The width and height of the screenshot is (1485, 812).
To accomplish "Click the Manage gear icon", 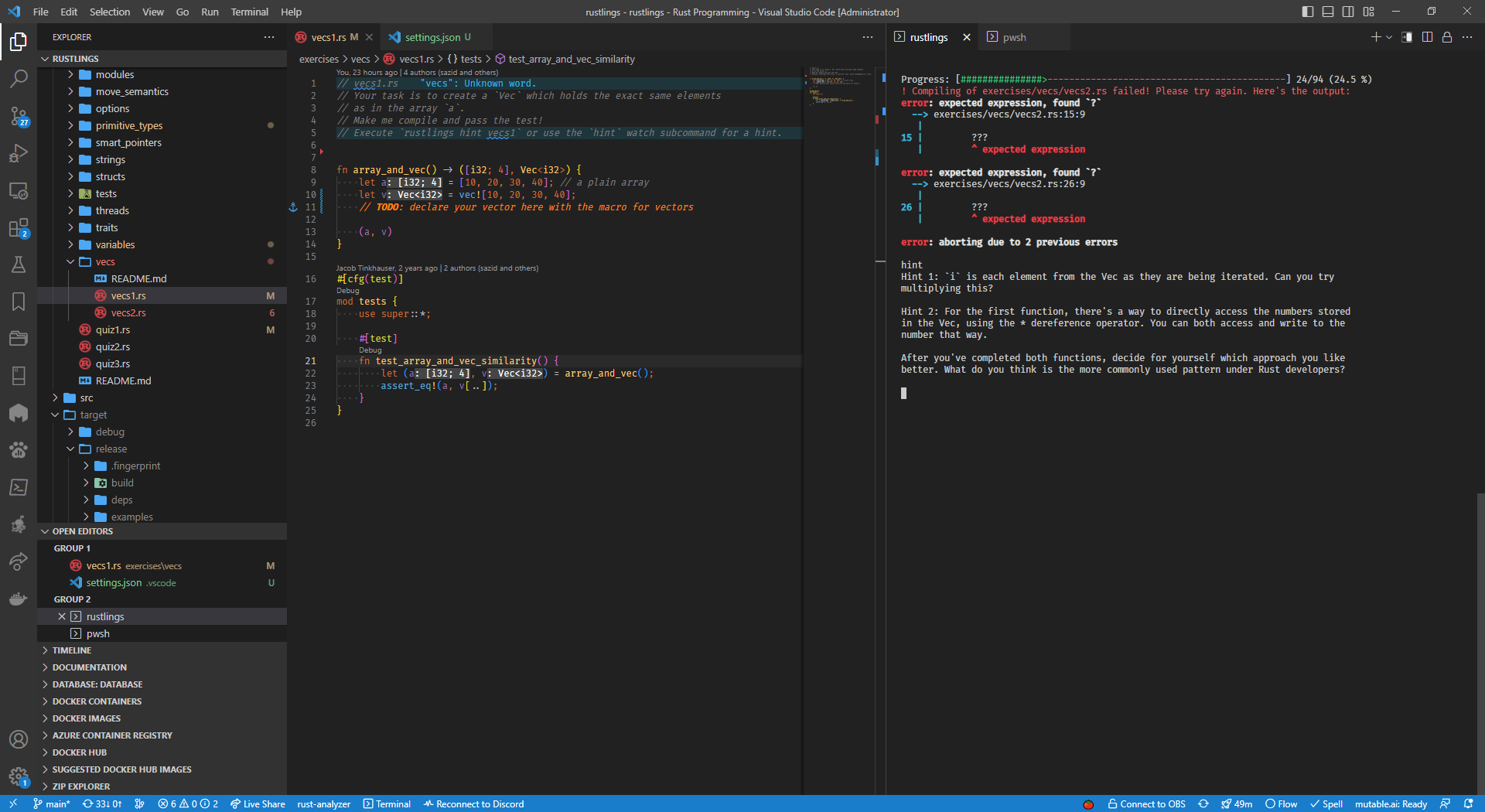I will (19, 776).
